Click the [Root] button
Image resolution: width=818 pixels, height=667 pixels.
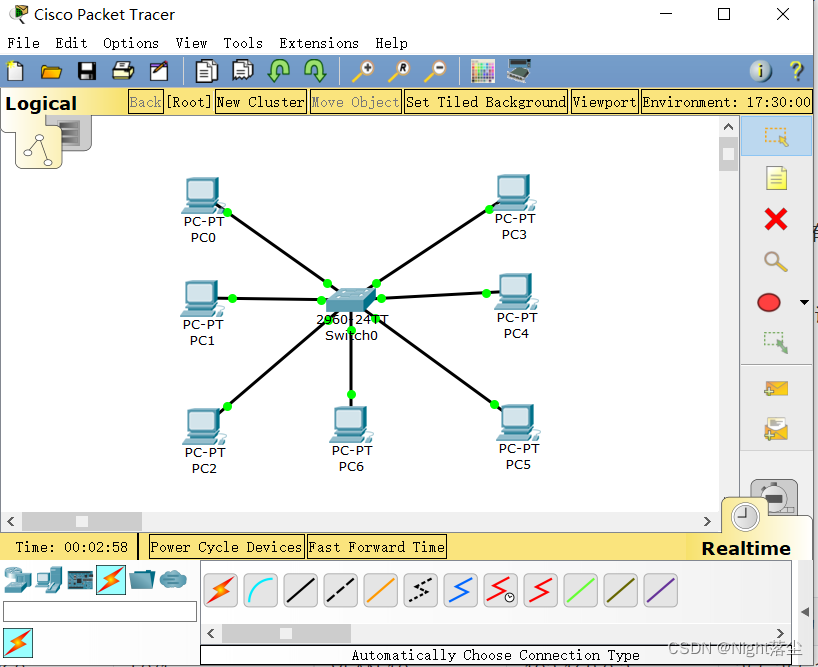click(x=189, y=102)
